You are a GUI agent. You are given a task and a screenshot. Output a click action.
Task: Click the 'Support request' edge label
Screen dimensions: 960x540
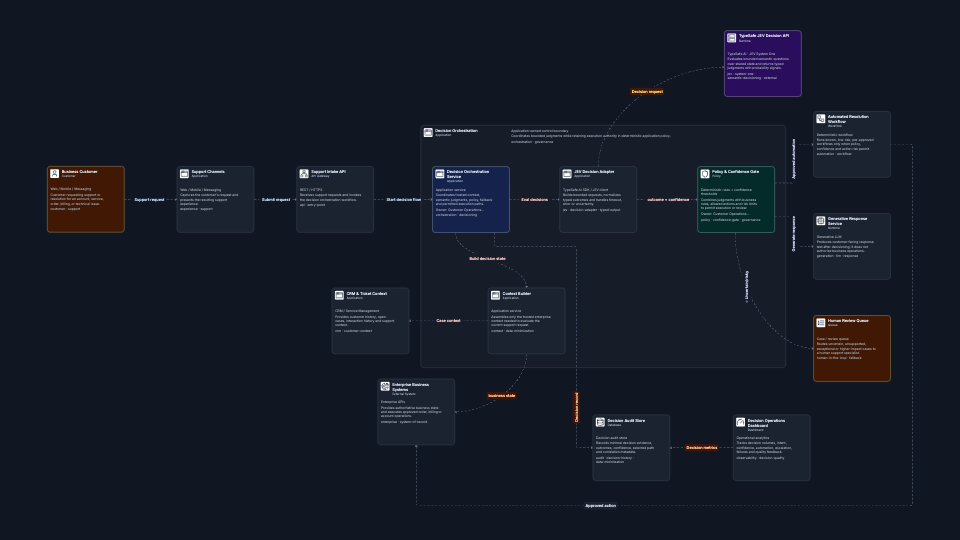[x=149, y=200]
